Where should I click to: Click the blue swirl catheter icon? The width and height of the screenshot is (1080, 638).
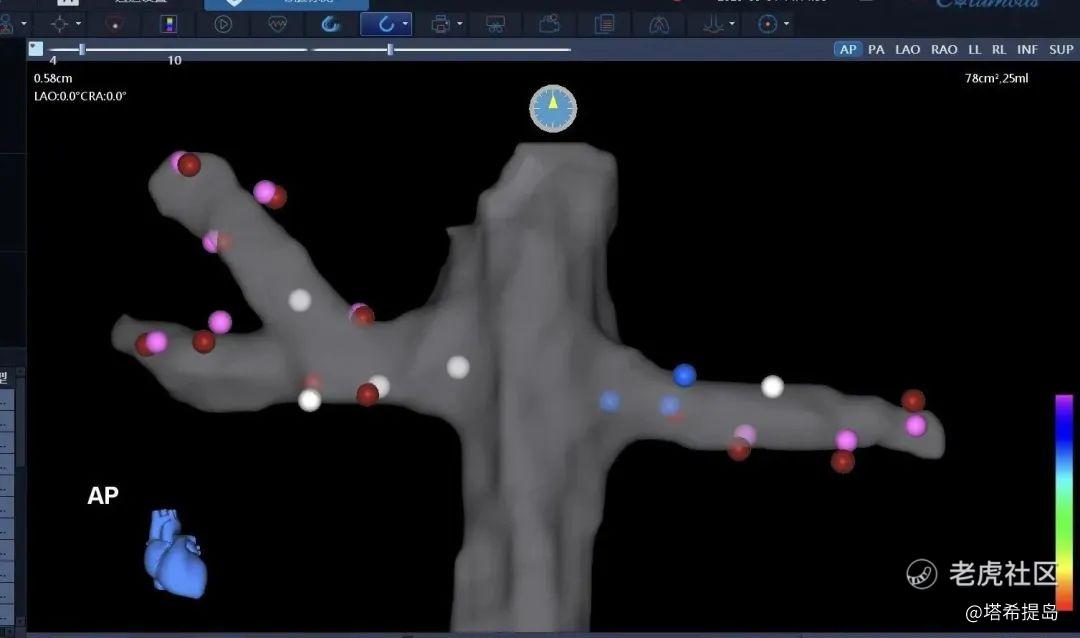click(331, 24)
